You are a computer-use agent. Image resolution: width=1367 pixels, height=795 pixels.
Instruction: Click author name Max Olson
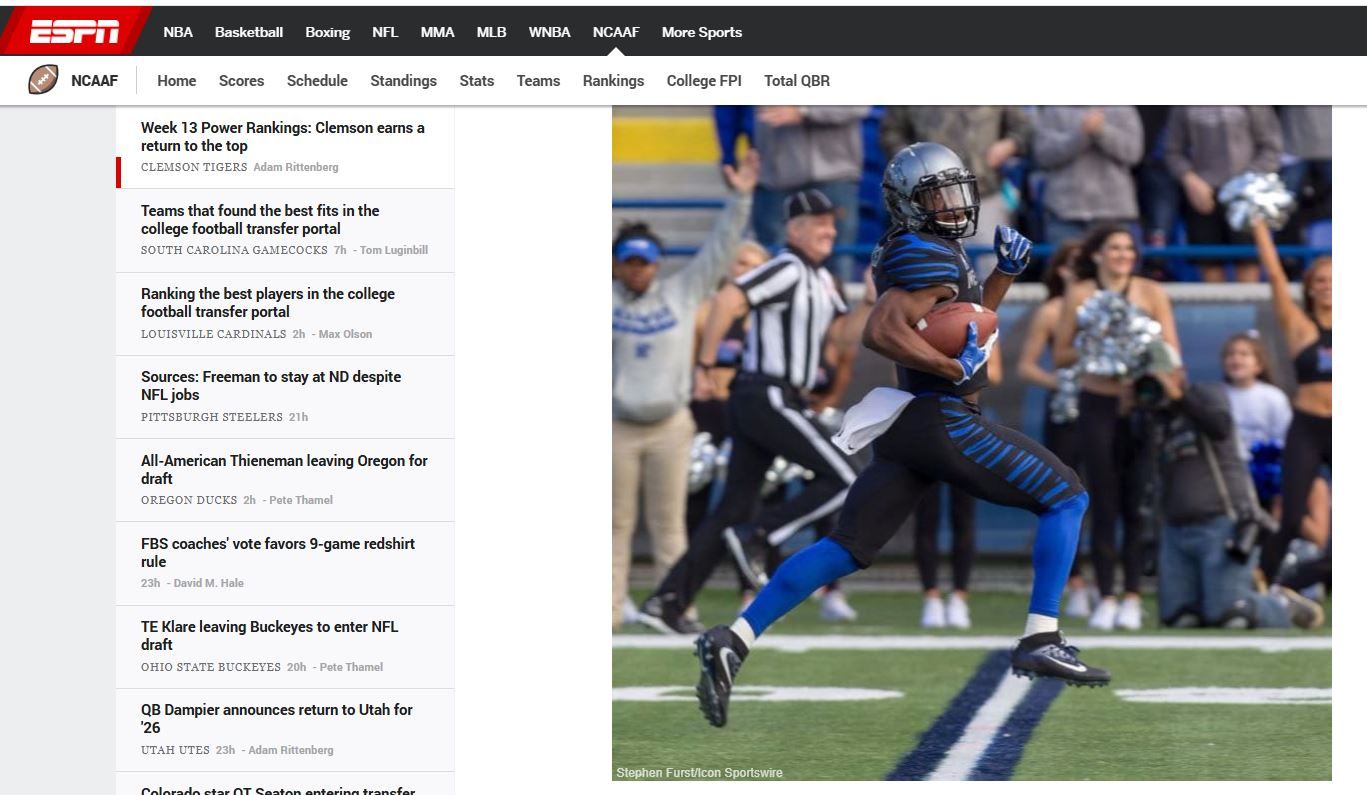pyautogui.click(x=345, y=334)
